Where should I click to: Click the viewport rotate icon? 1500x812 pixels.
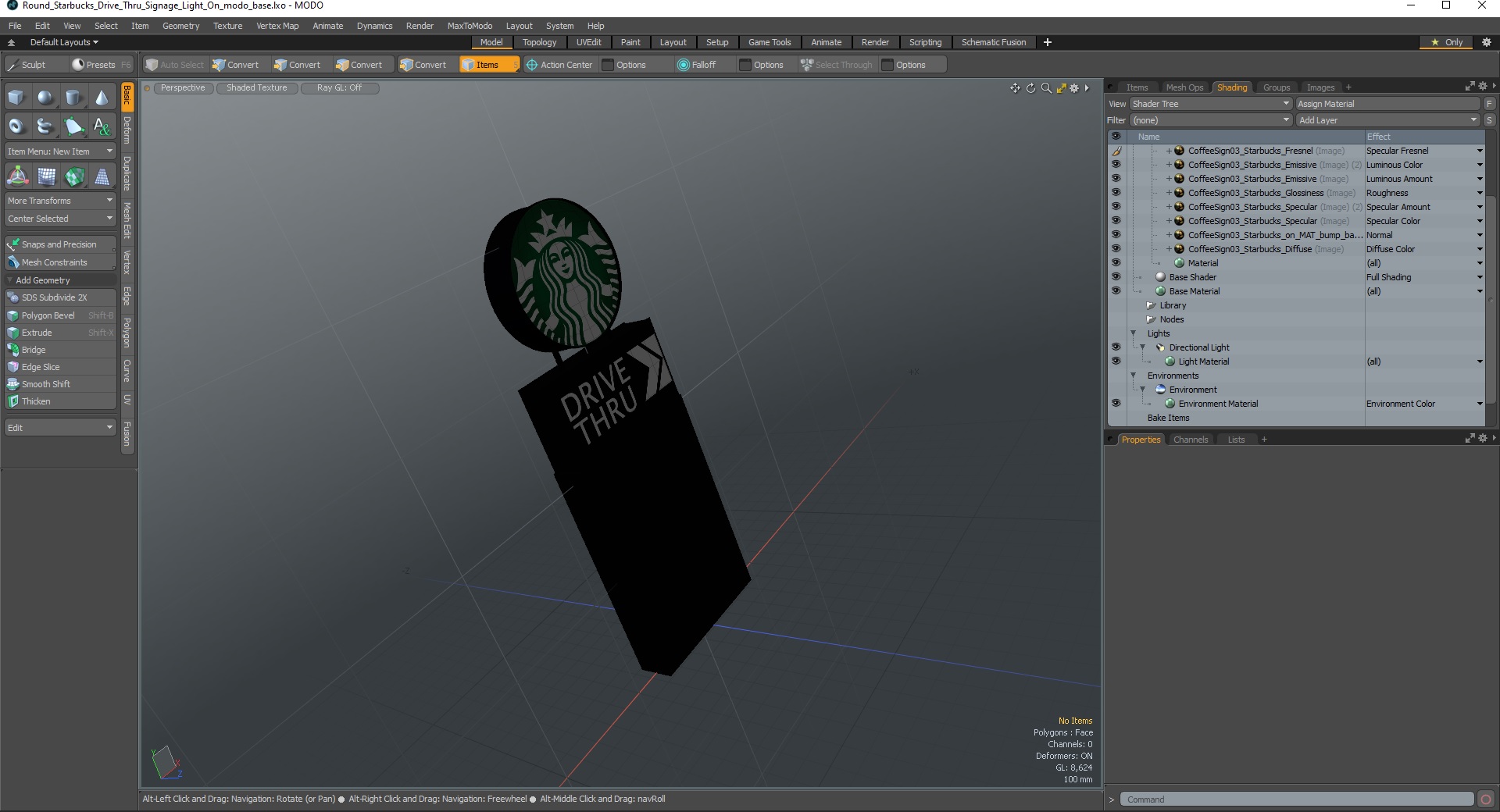coord(1030,88)
